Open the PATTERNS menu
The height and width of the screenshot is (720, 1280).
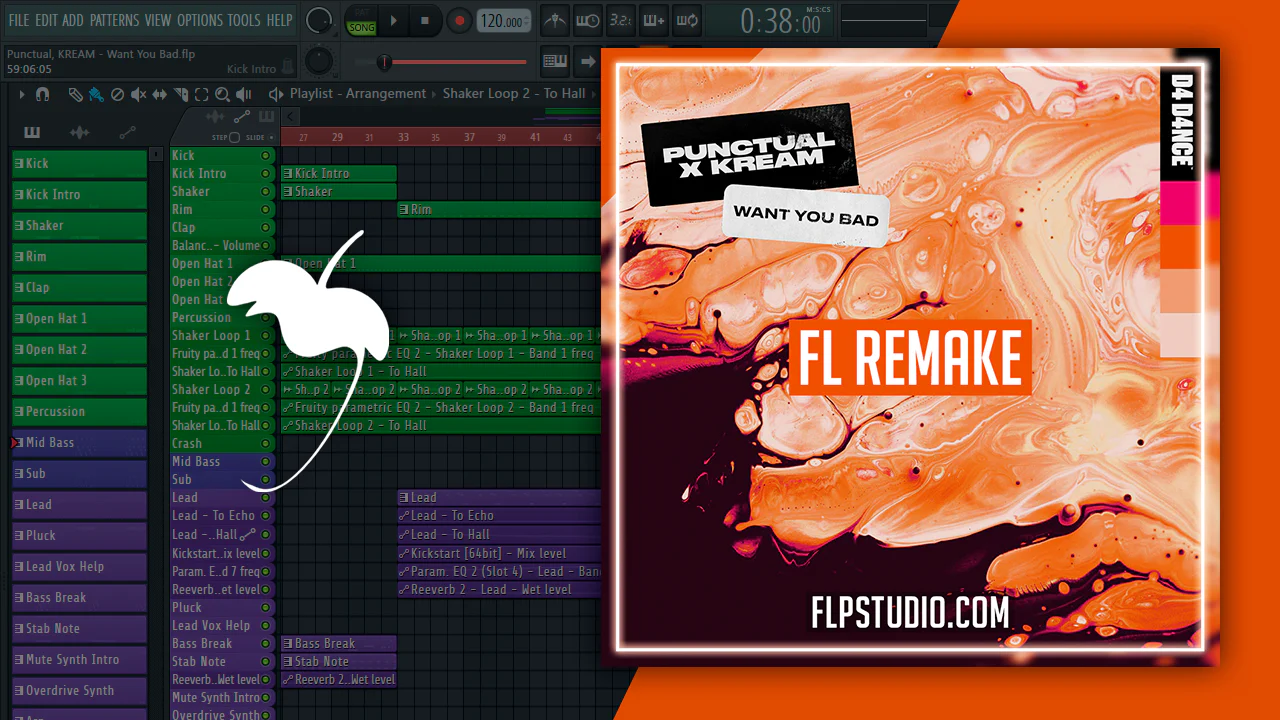(114, 20)
